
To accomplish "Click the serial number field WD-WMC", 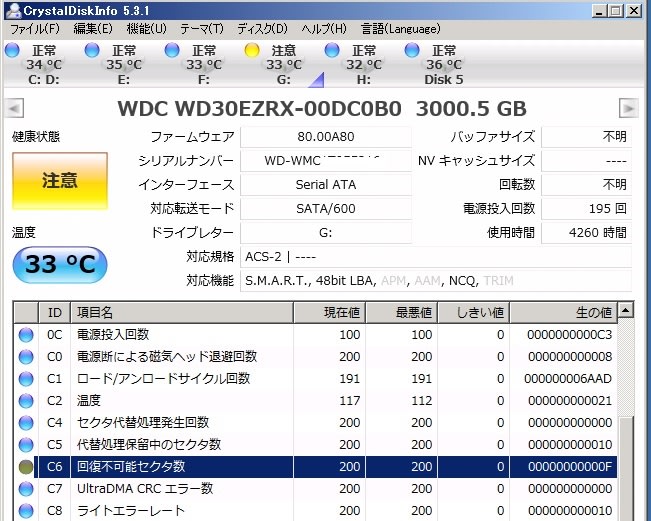I will tap(326, 161).
